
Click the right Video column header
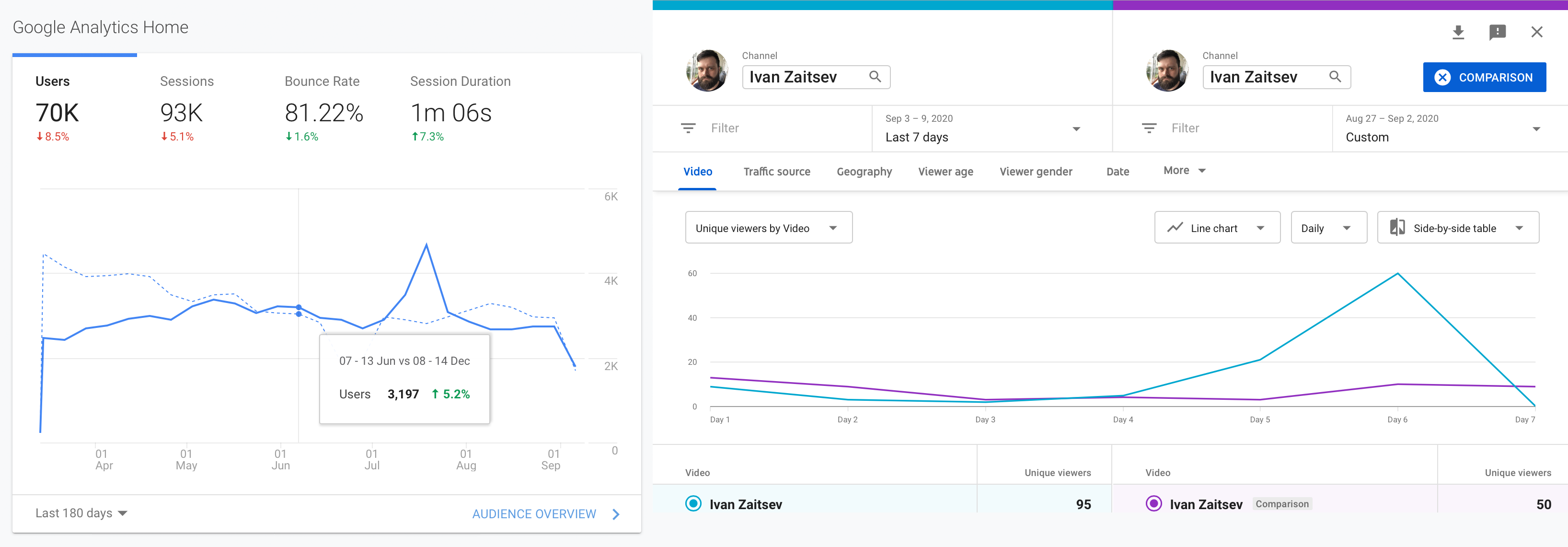[1158, 473]
